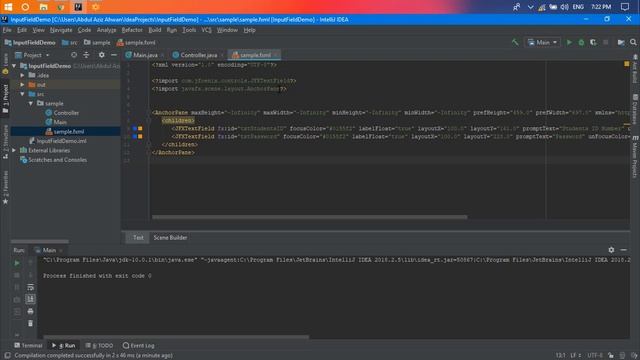Open Search Everywhere magnifier icon
The image size is (640, 360).
[x=633, y=42]
